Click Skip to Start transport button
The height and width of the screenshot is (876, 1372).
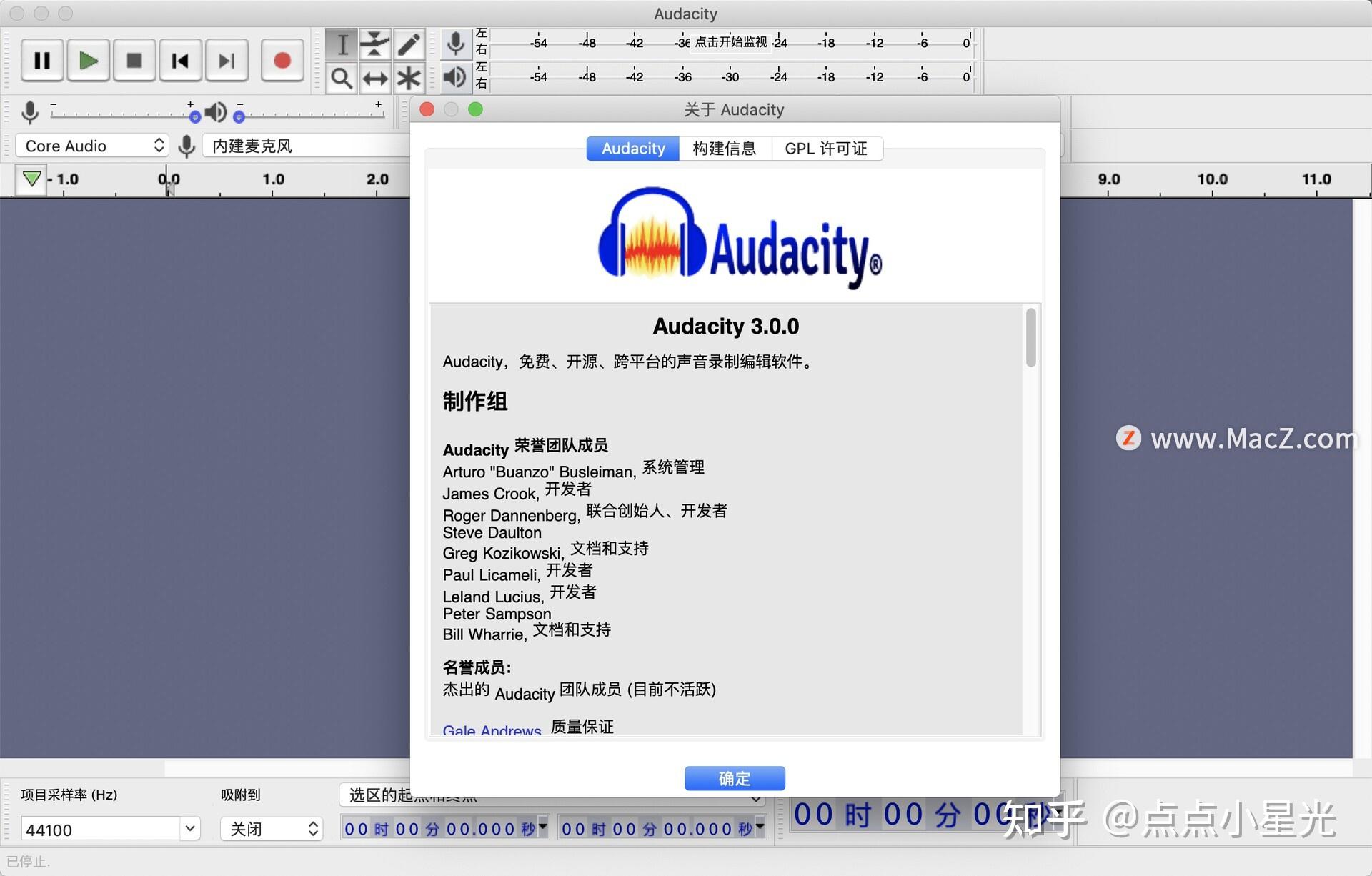click(179, 60)
